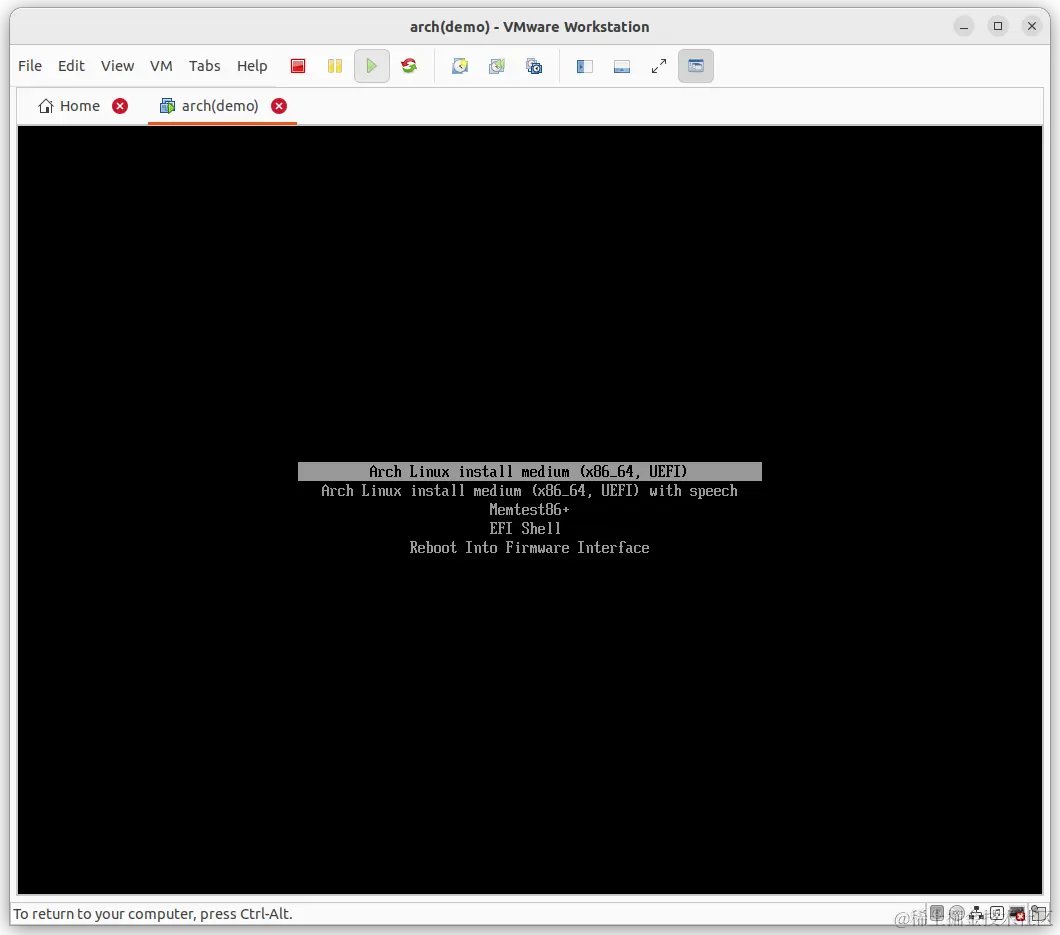Open the Help menu
Image resolution: width=1060 pixels, height=935 pixels.
[252, 66]
